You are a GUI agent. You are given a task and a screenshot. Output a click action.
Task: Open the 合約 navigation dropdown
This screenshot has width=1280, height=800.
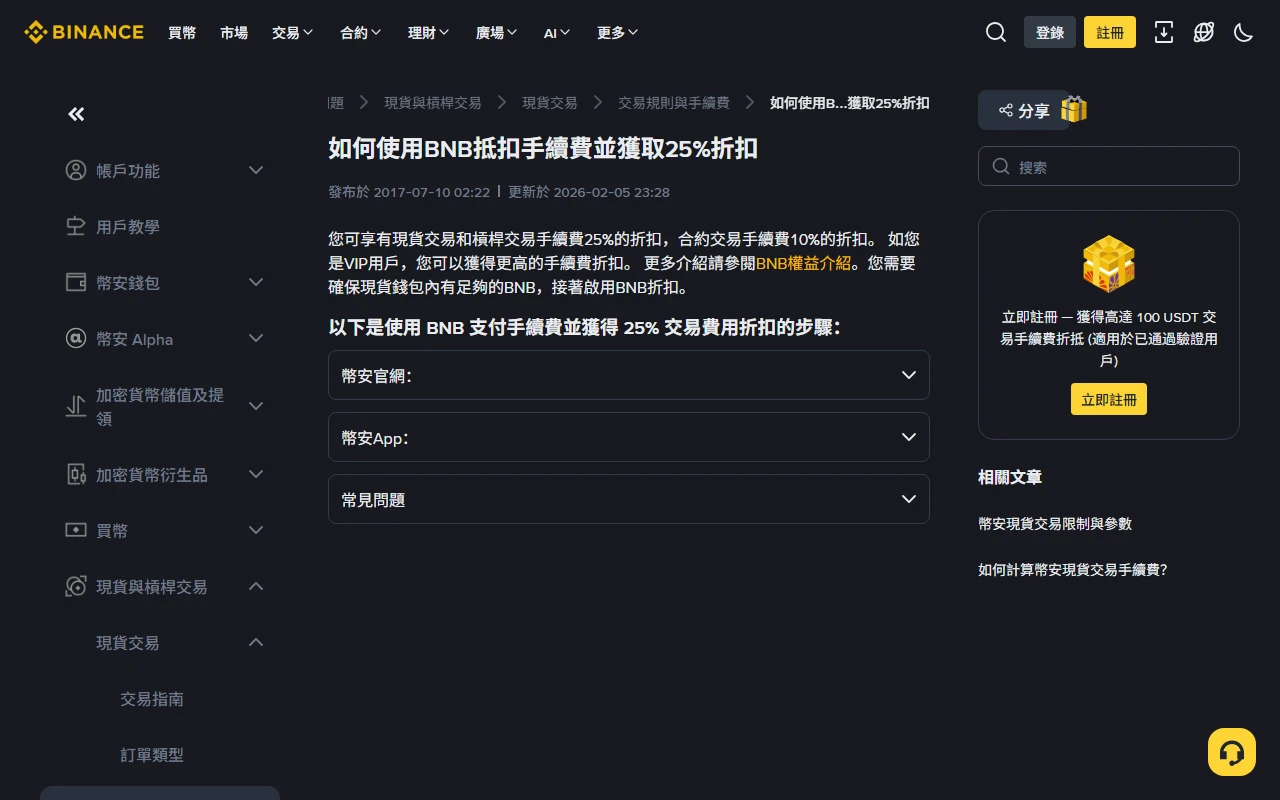click(x=361, y=32)
